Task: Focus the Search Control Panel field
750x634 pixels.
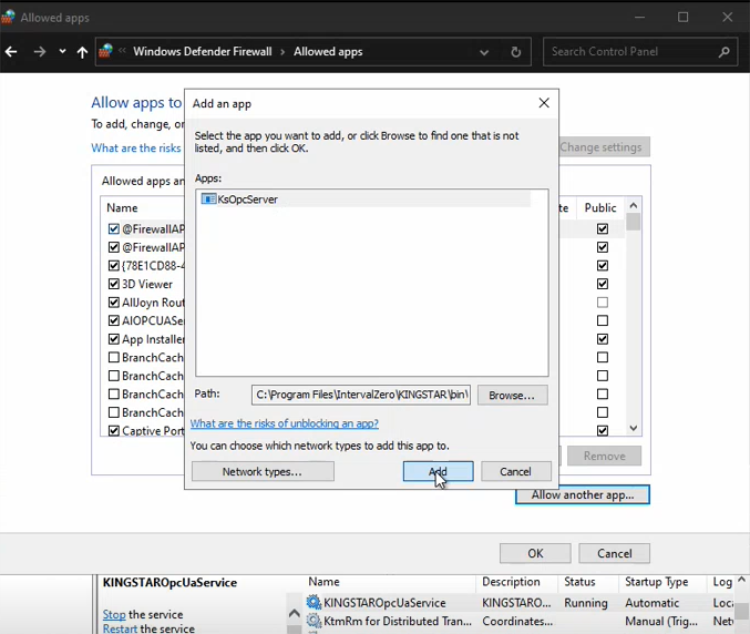Action: click(640, 52)
